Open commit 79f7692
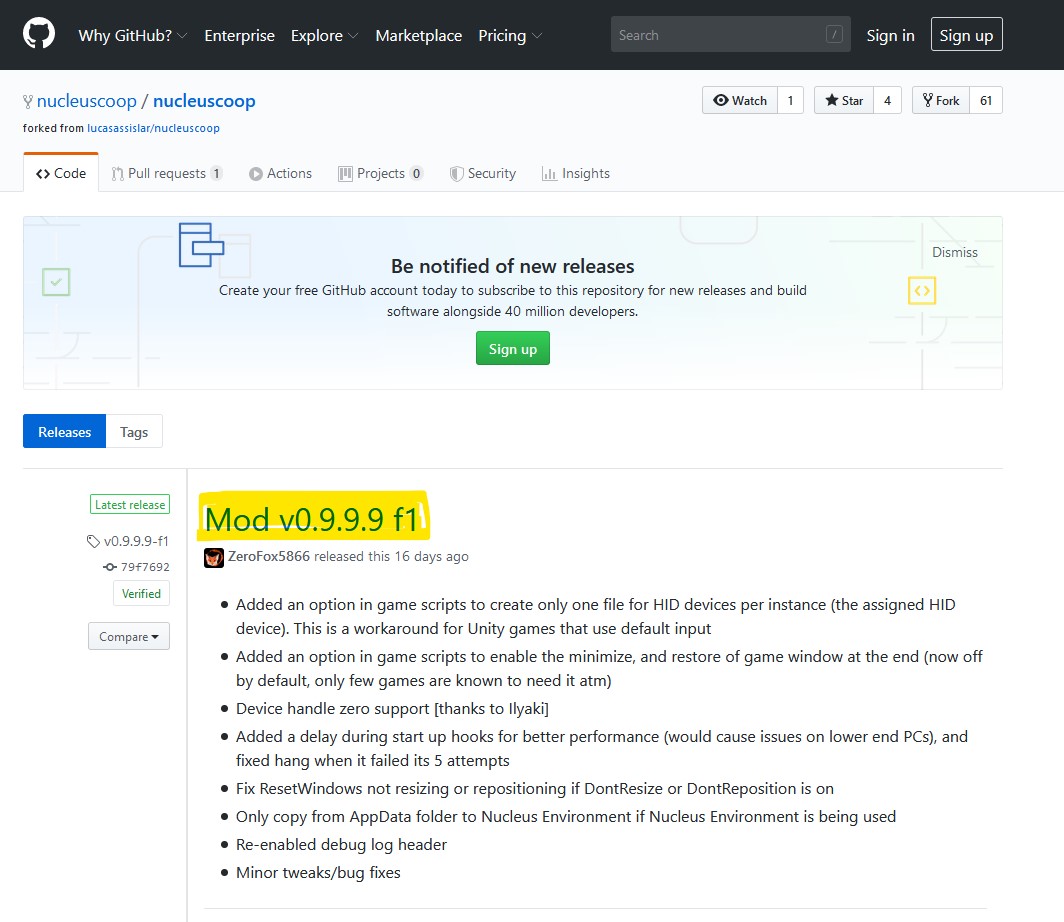The height and width of the screenshot is (922, 1064). pyautogui.click(x=136, y=566)
